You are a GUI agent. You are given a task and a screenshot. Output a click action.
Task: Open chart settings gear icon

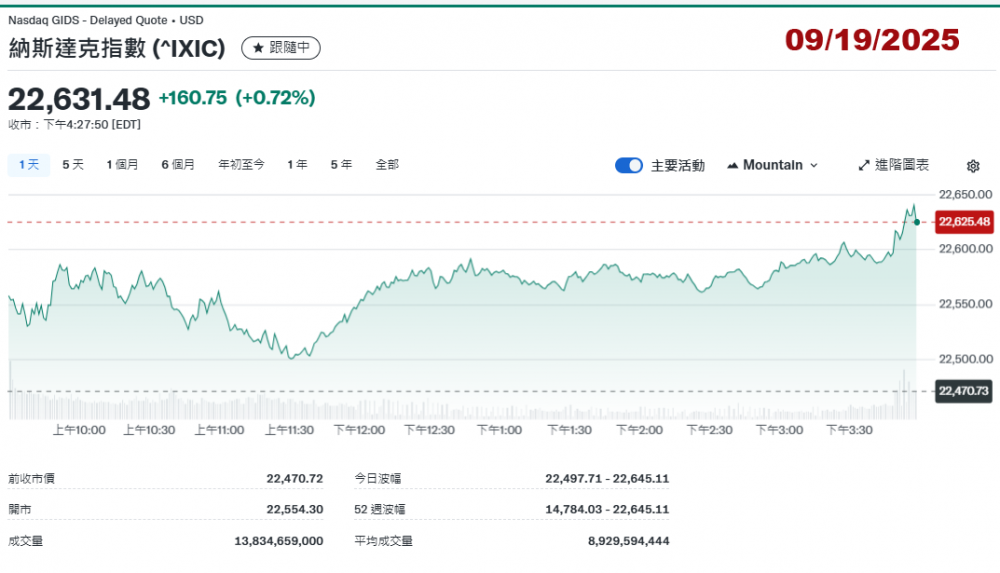coord(972,166)
